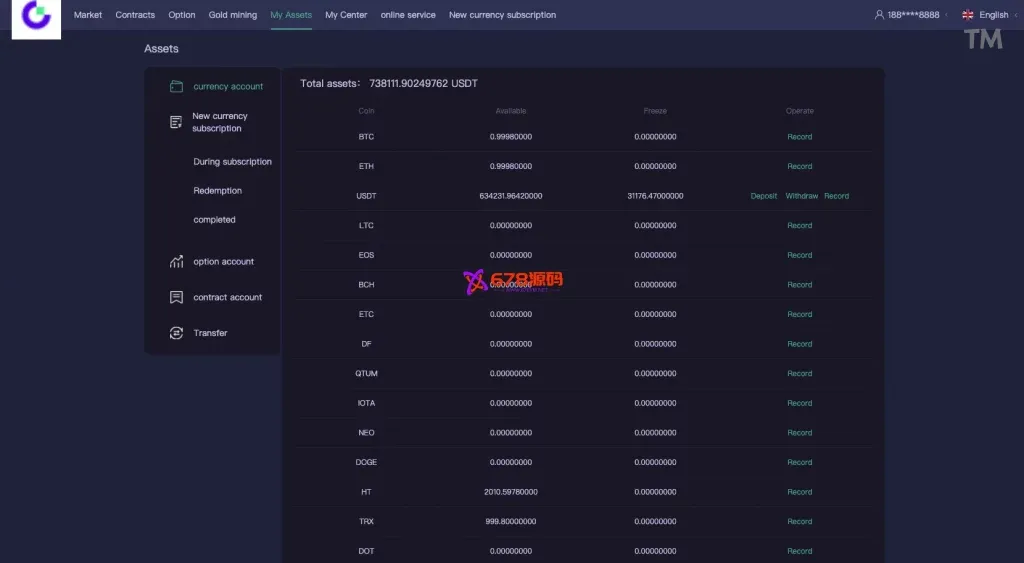
Task: Click the currency account wallet icon
Action: pyautogui.click(x=176, y=87)
